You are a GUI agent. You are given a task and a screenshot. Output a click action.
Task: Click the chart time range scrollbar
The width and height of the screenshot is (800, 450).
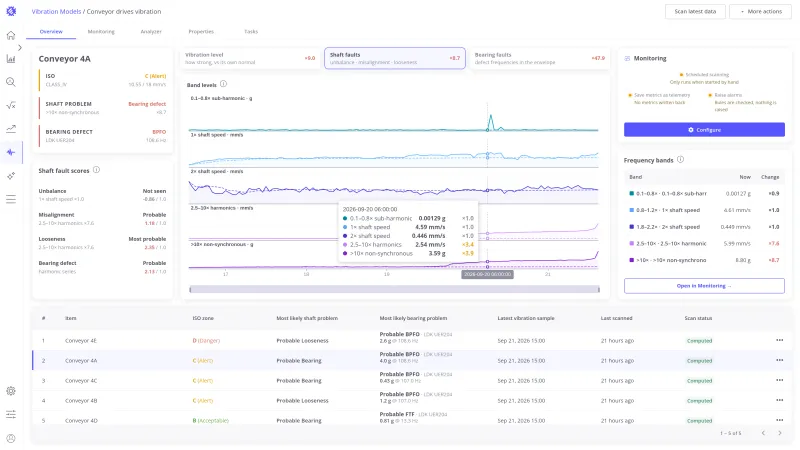[x=394, y=289]
